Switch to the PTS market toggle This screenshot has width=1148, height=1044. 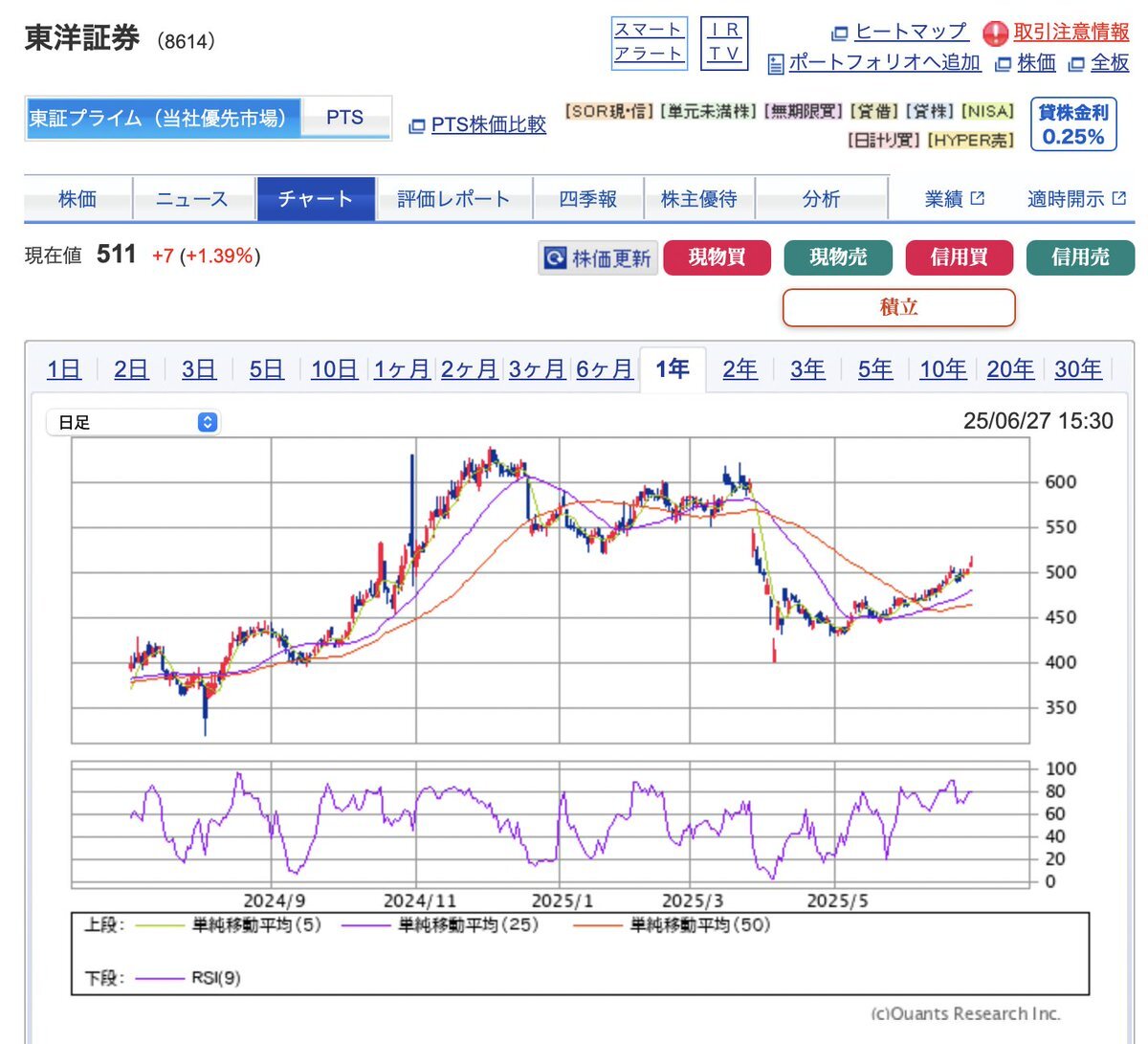(x=345, y=119)
